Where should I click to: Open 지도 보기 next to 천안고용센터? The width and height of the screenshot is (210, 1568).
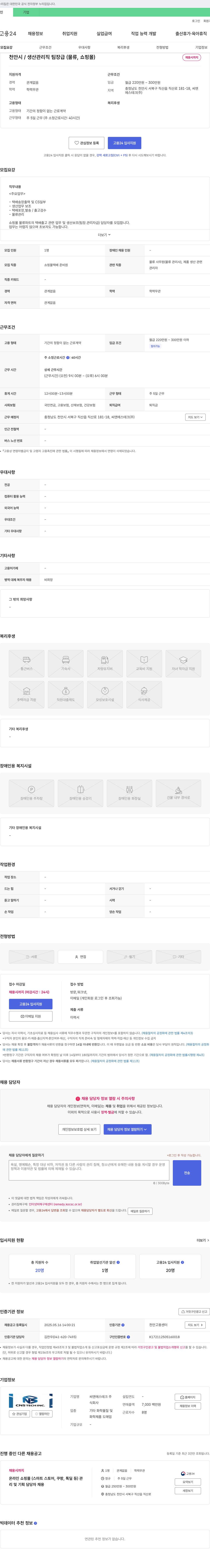tap(195, 1325)
